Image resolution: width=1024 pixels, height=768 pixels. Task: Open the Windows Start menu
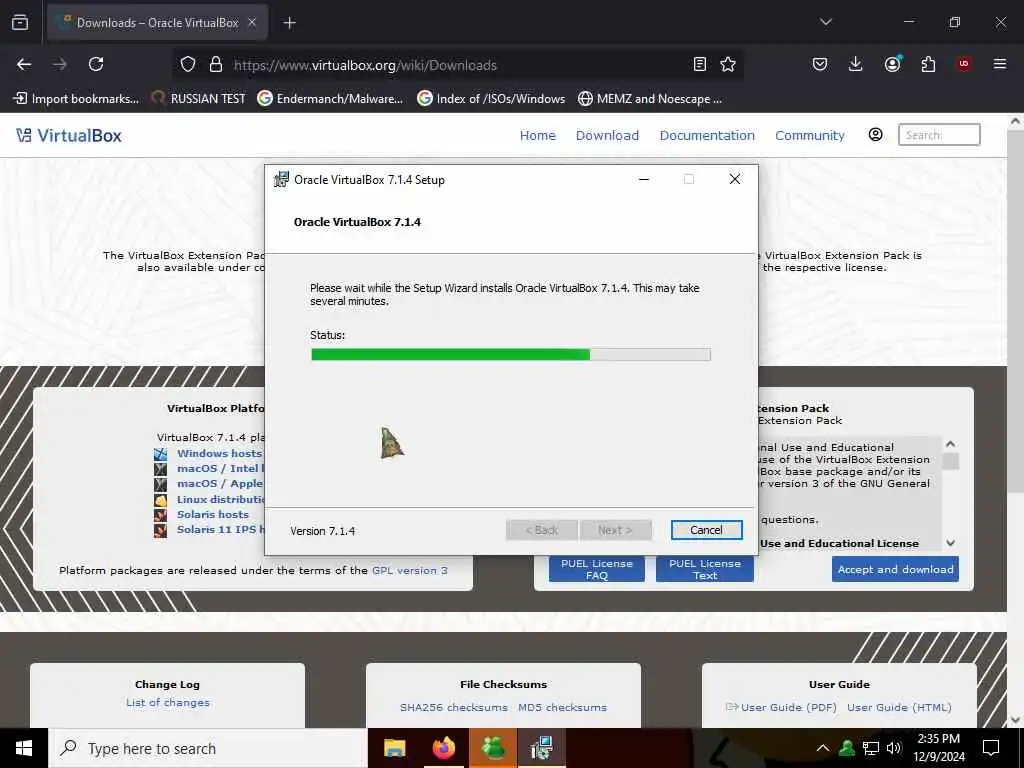(24, 748)
